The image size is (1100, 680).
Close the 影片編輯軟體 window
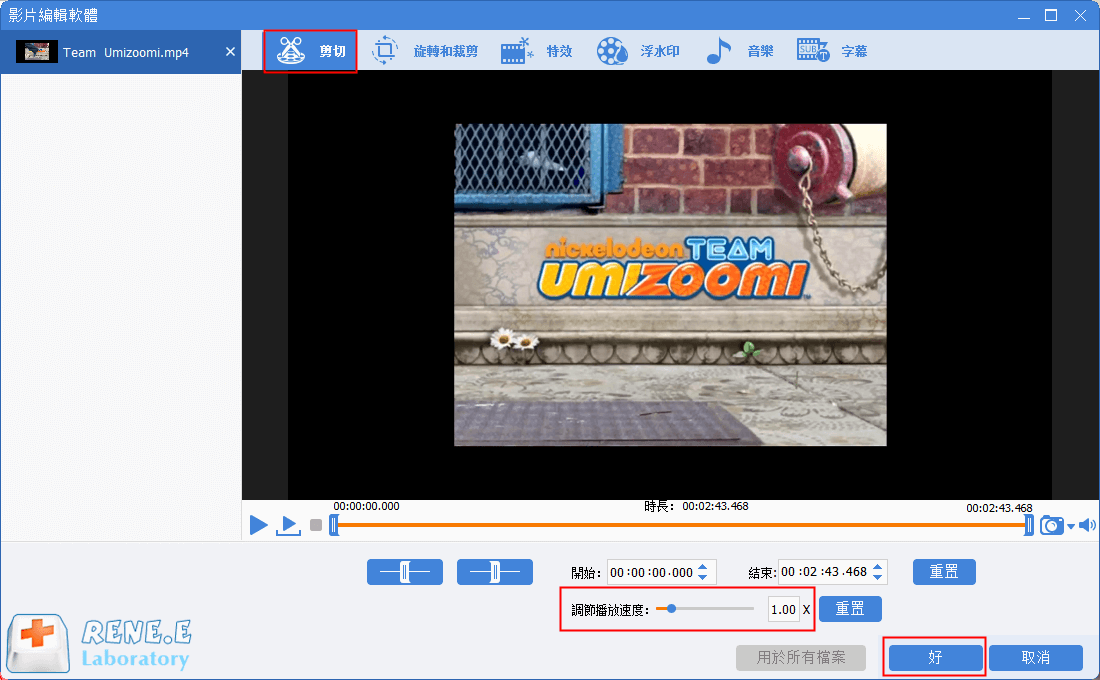tap(1080, 15)
